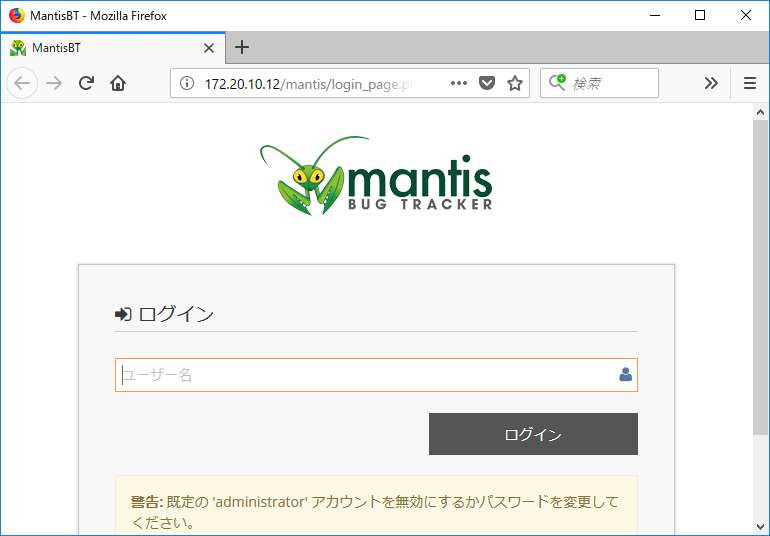Open a new tab with plus button
The image size is (770, 536).
(242, 48)
